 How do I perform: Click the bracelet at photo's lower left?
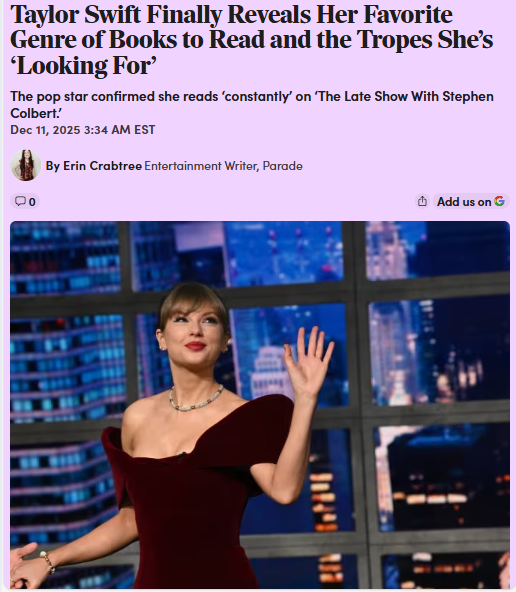click(48, 561)
